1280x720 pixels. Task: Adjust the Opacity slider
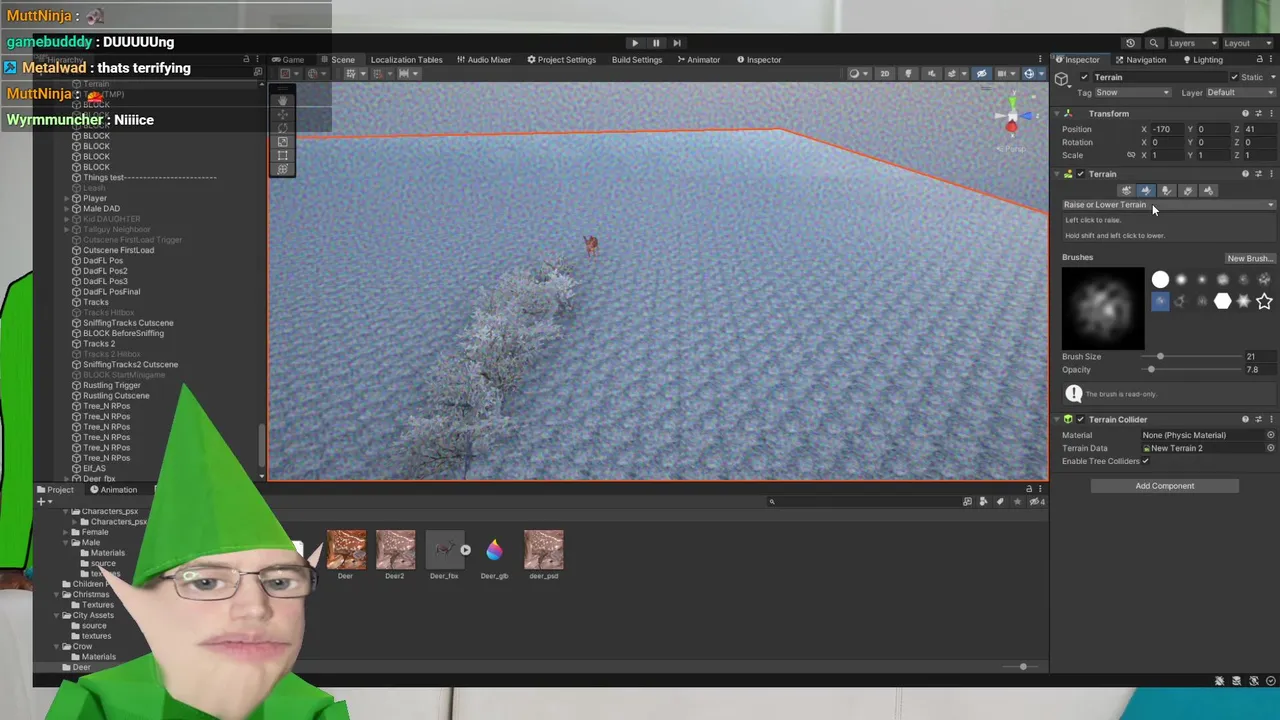pyautogui.click(x=1190, y=370)
